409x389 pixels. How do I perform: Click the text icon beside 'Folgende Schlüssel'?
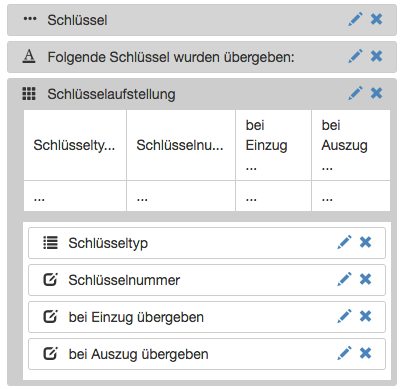[x=29, y=56]
